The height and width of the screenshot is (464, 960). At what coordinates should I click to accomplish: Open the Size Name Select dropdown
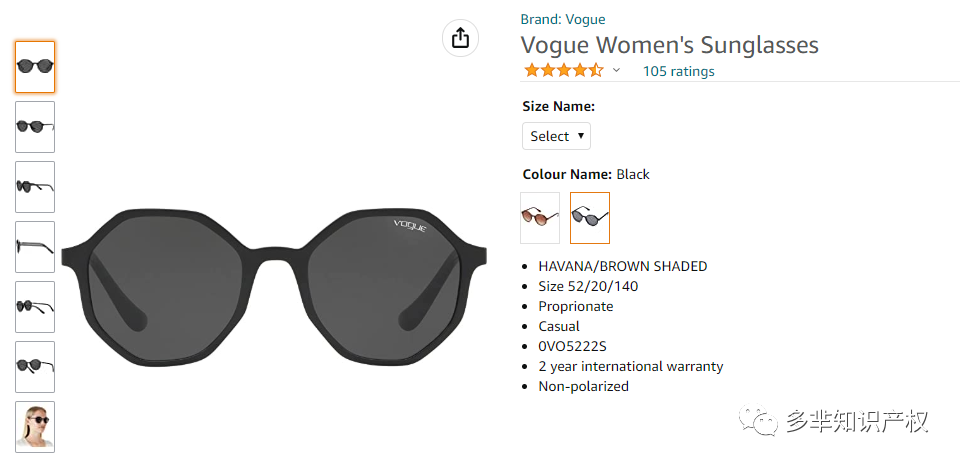(556, 136)
